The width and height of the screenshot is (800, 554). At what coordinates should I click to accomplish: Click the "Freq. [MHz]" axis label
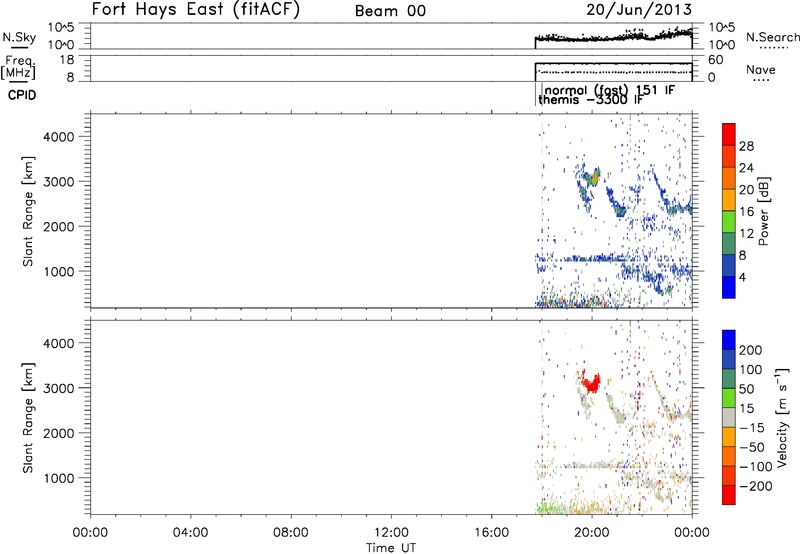pyautogui.click(x=18, y=67)
